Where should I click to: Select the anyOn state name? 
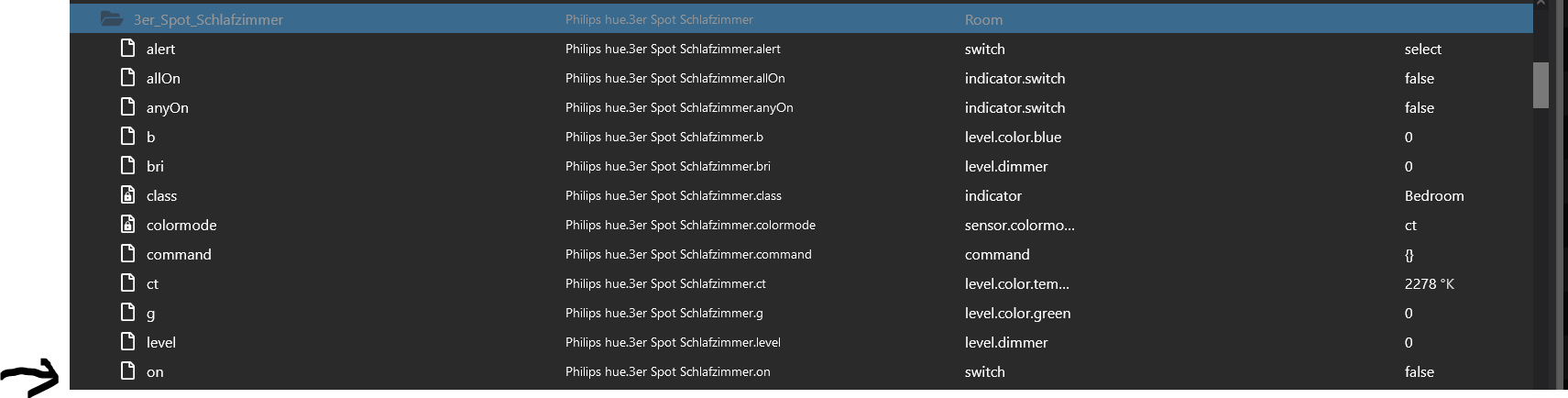tap(168, 107)
